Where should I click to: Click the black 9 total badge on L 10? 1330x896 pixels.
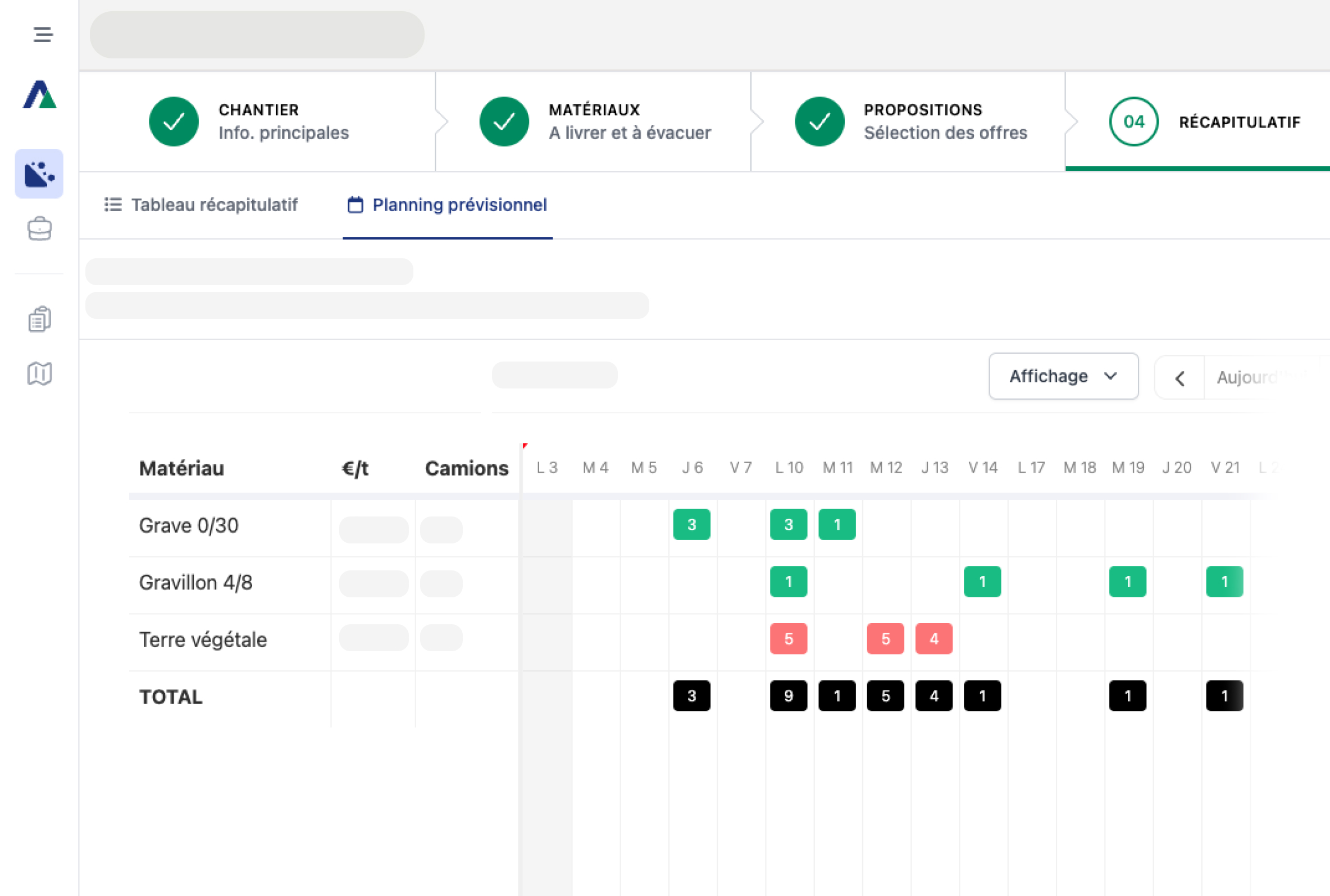coord(788,696)
